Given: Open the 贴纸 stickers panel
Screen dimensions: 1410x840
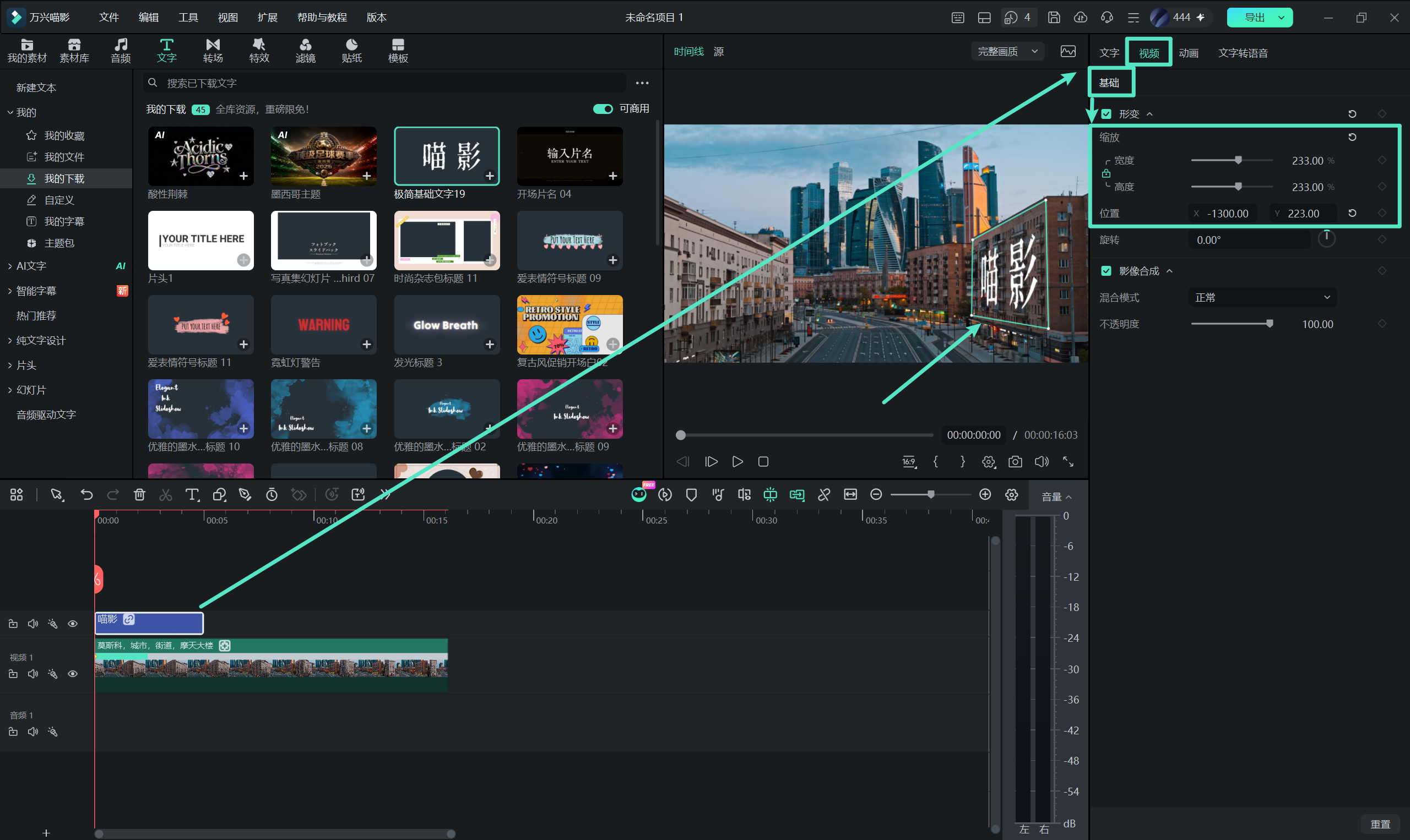Looking at the screenshot, I should pyautogui.click(x=351, y=51).
